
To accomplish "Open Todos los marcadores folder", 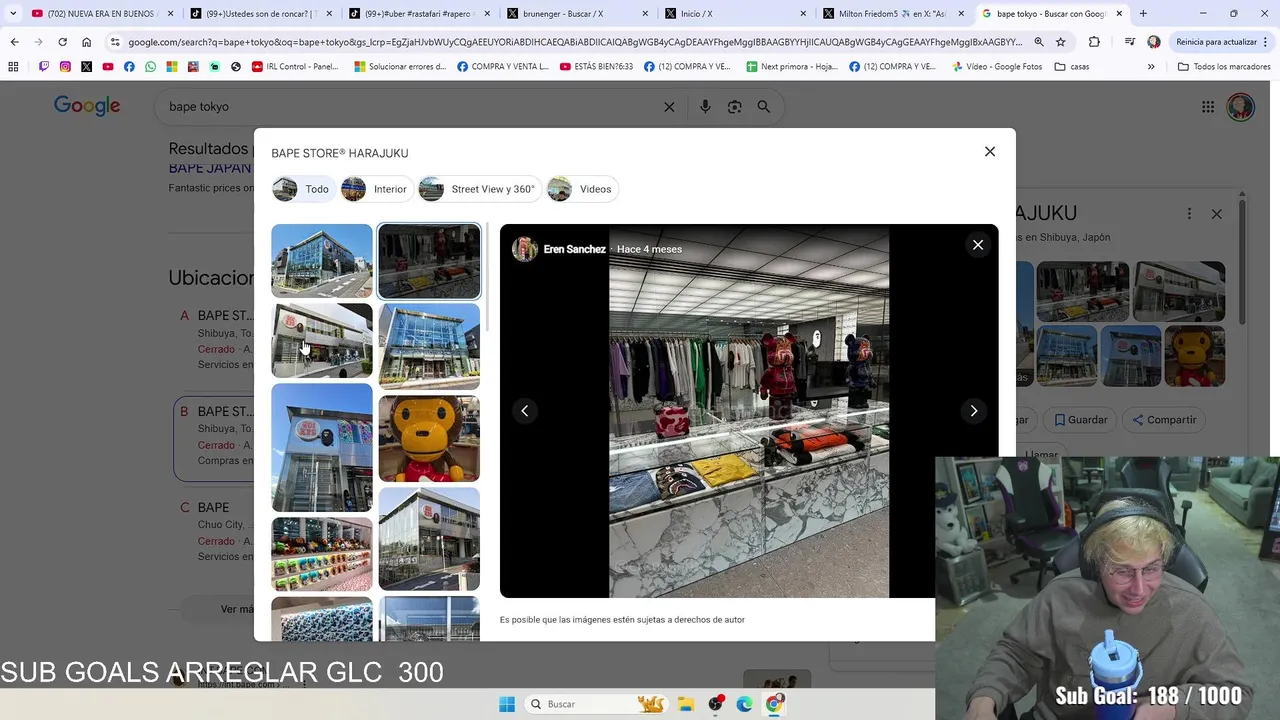I will pos(1223,67).
